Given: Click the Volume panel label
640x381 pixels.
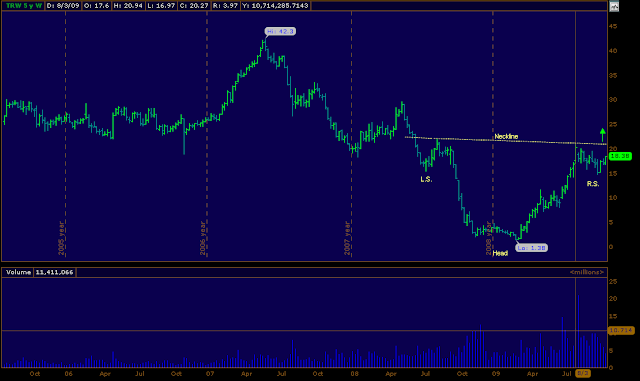Looking at the screenshot, I should pos(18,272).
